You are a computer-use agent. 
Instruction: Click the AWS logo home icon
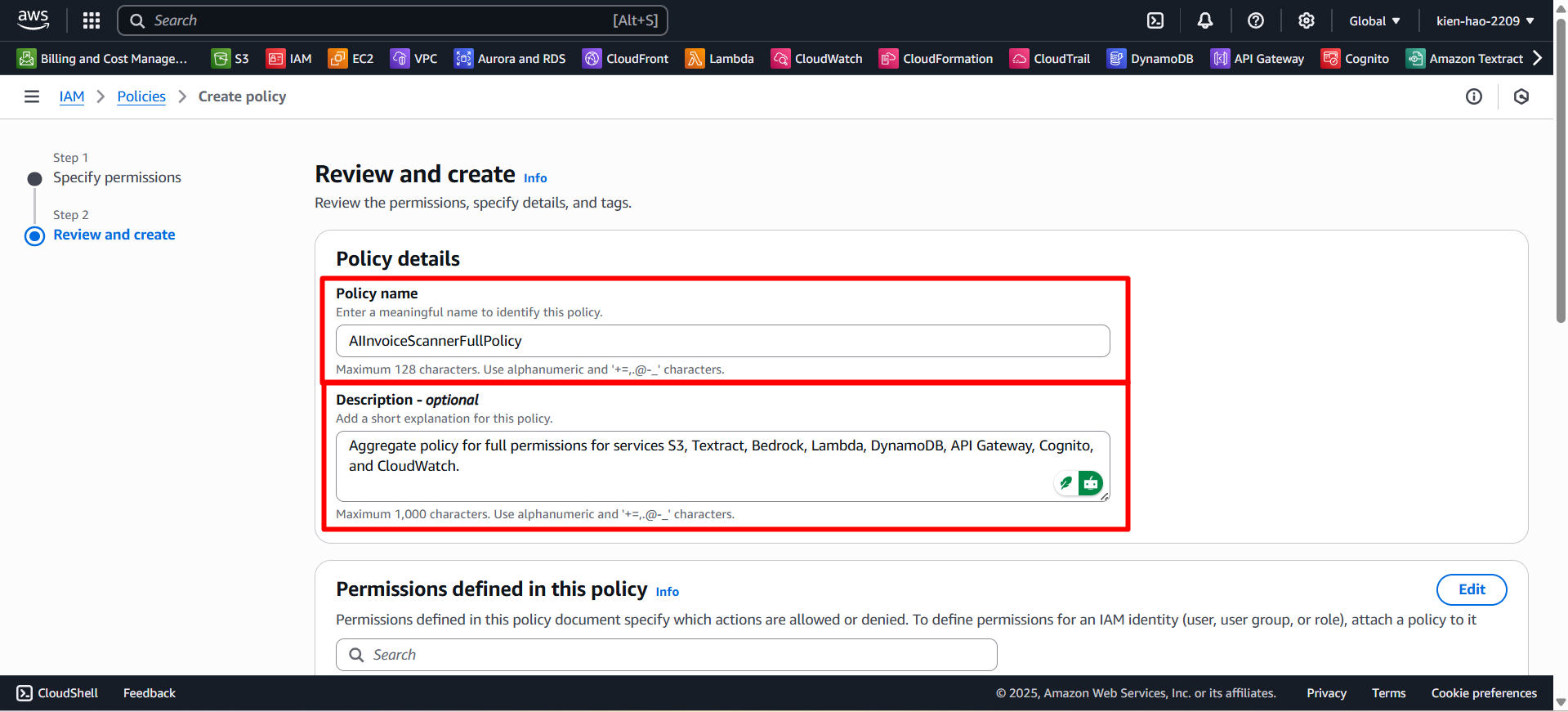coord(34,20)
